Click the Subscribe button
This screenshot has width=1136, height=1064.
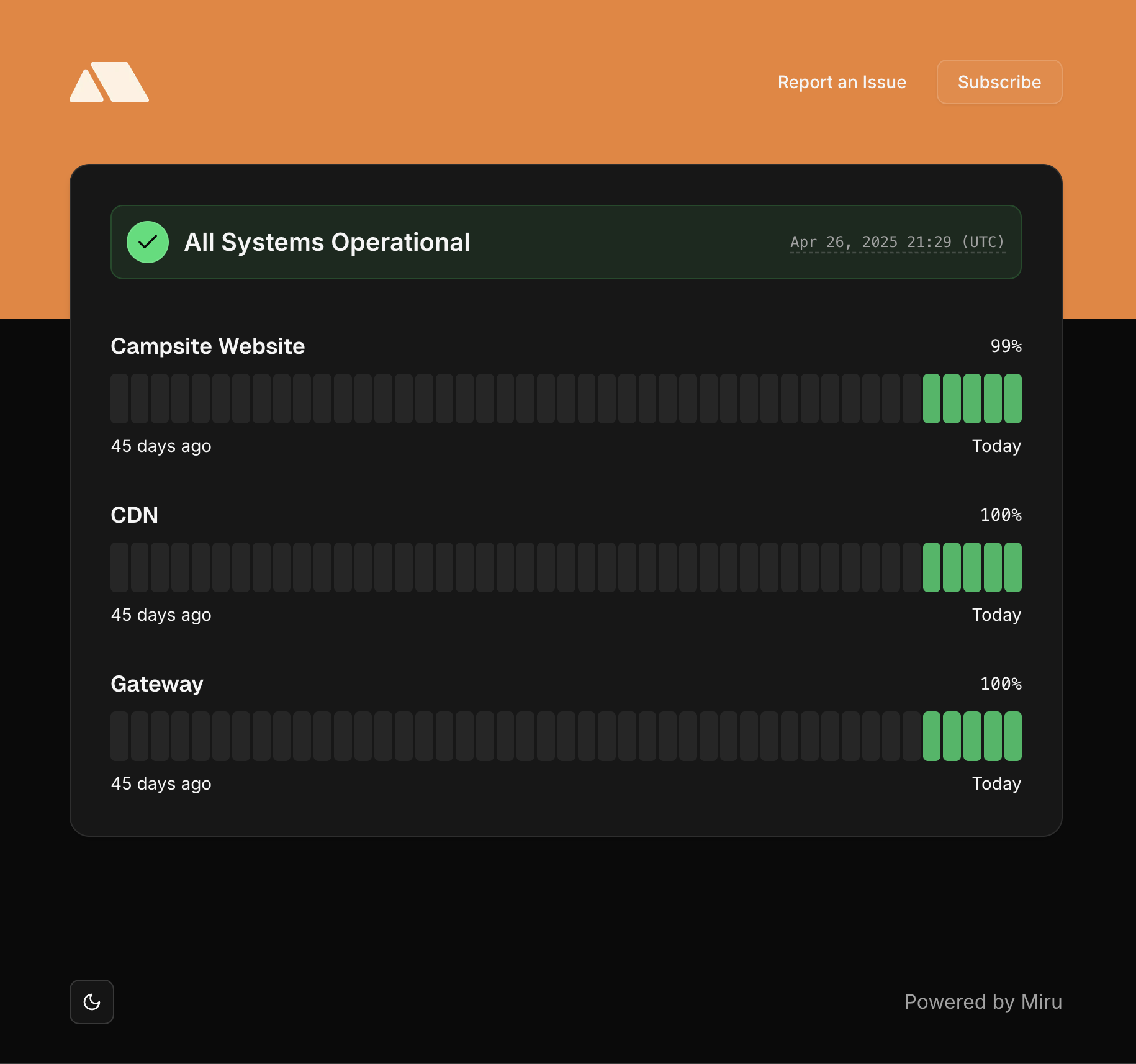click(999, 82)
